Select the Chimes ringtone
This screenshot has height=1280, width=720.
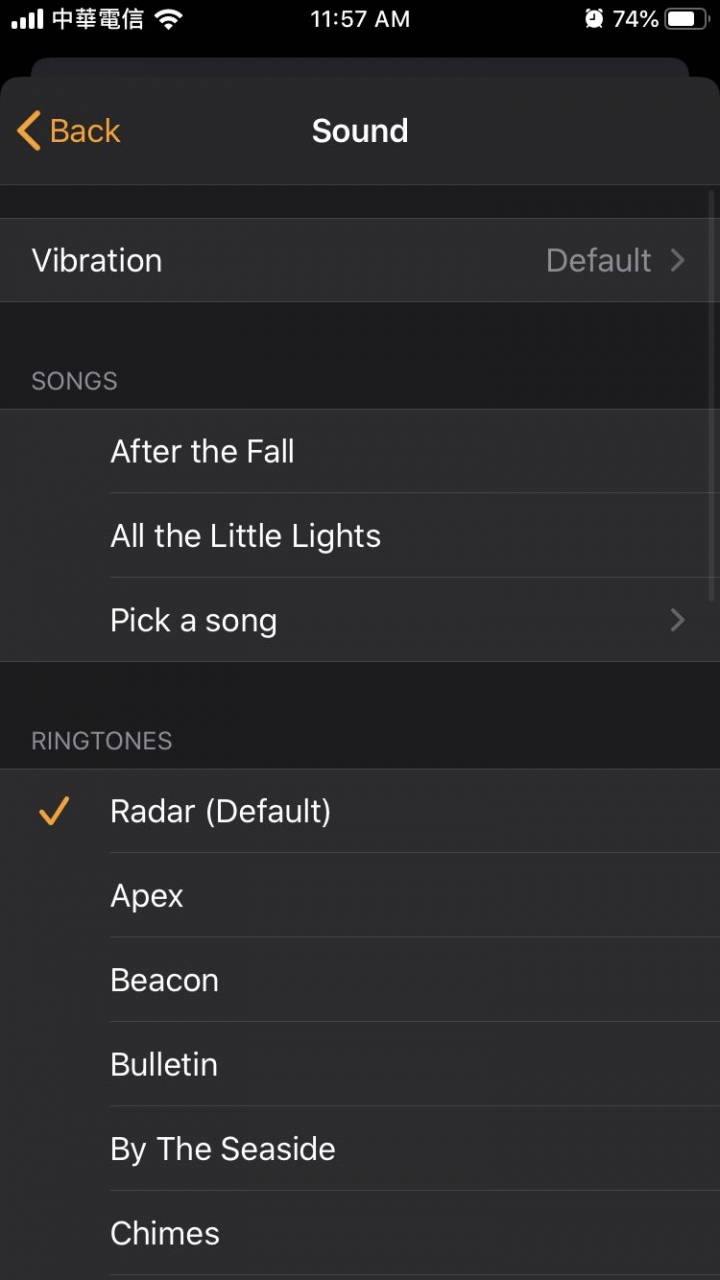tap(360, 1233)
